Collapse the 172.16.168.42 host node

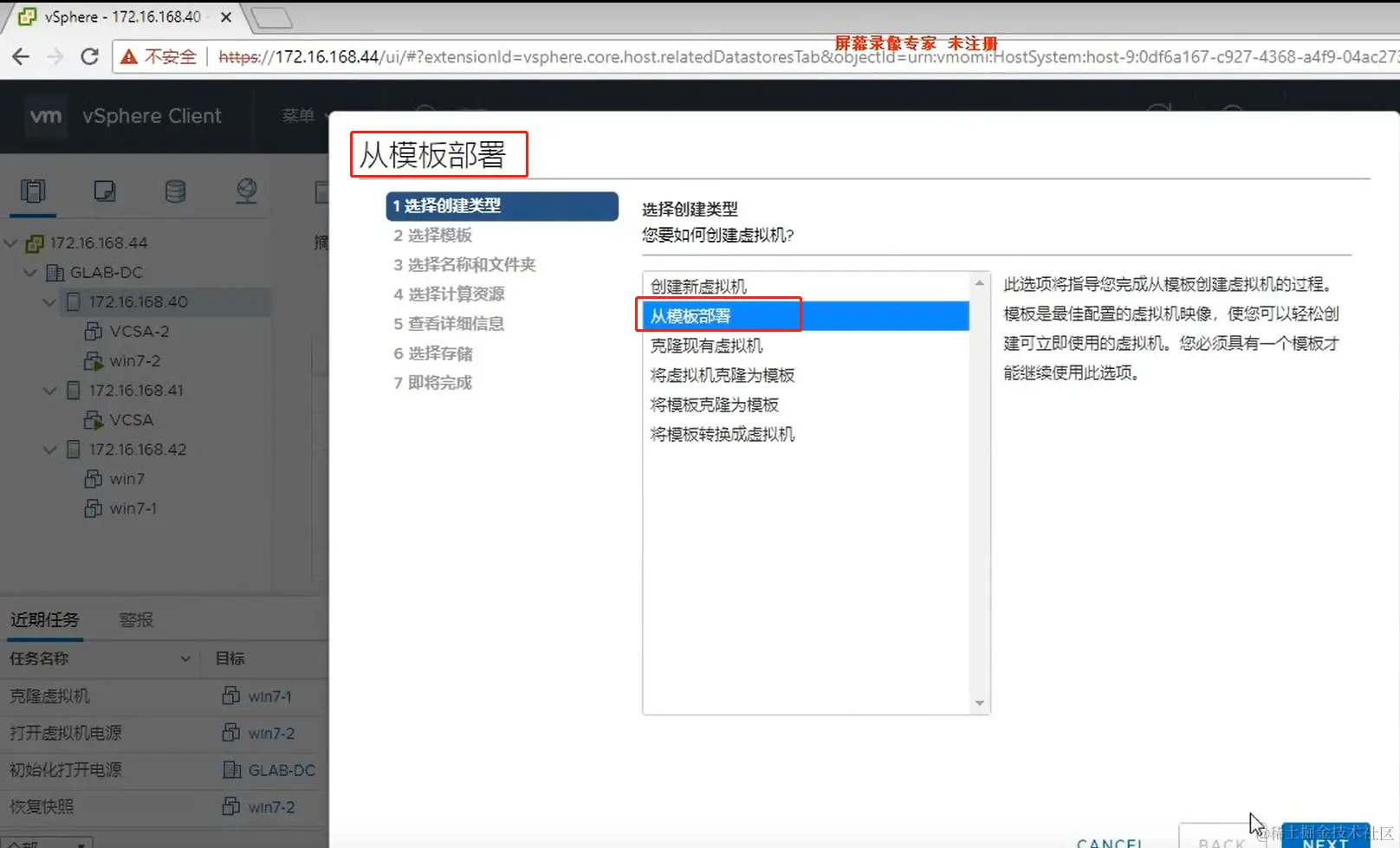[49, 450]
